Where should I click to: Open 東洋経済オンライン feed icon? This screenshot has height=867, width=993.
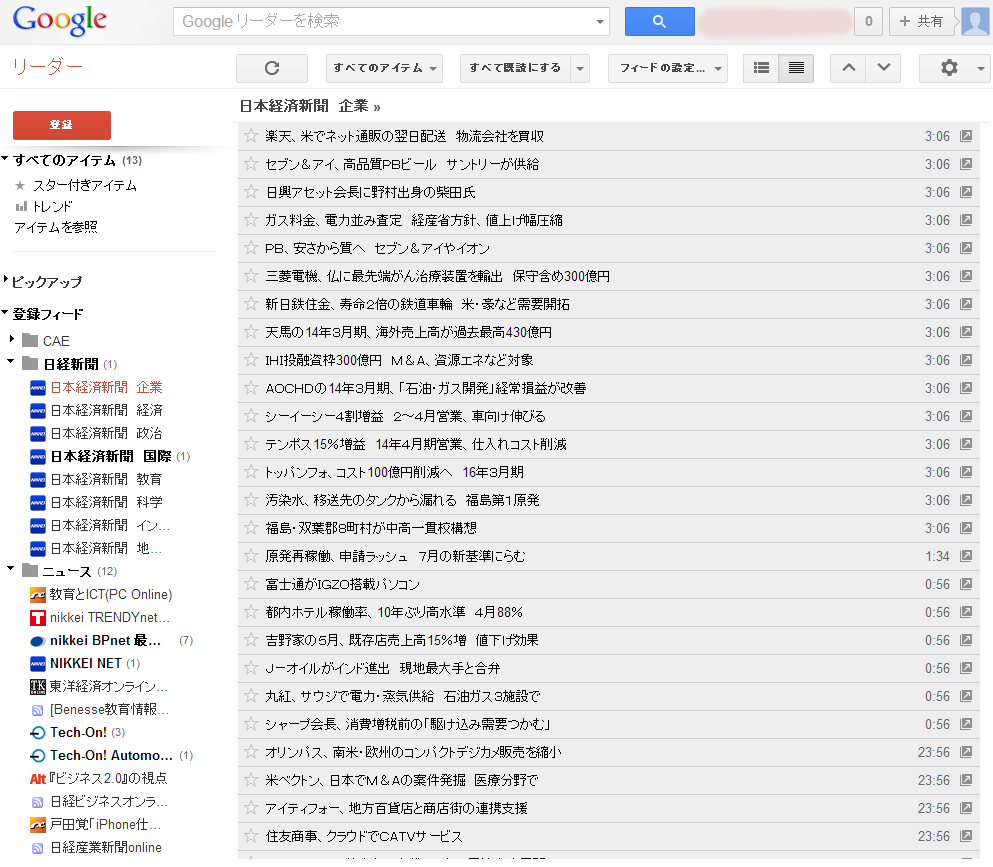38,687
